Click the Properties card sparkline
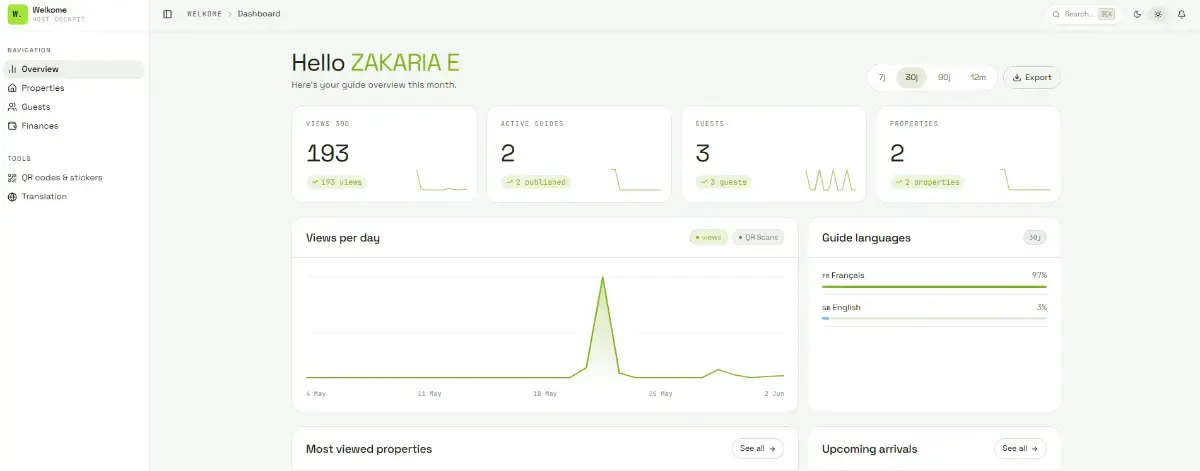Screen dimensions: 1200x471 point(1025,180)
